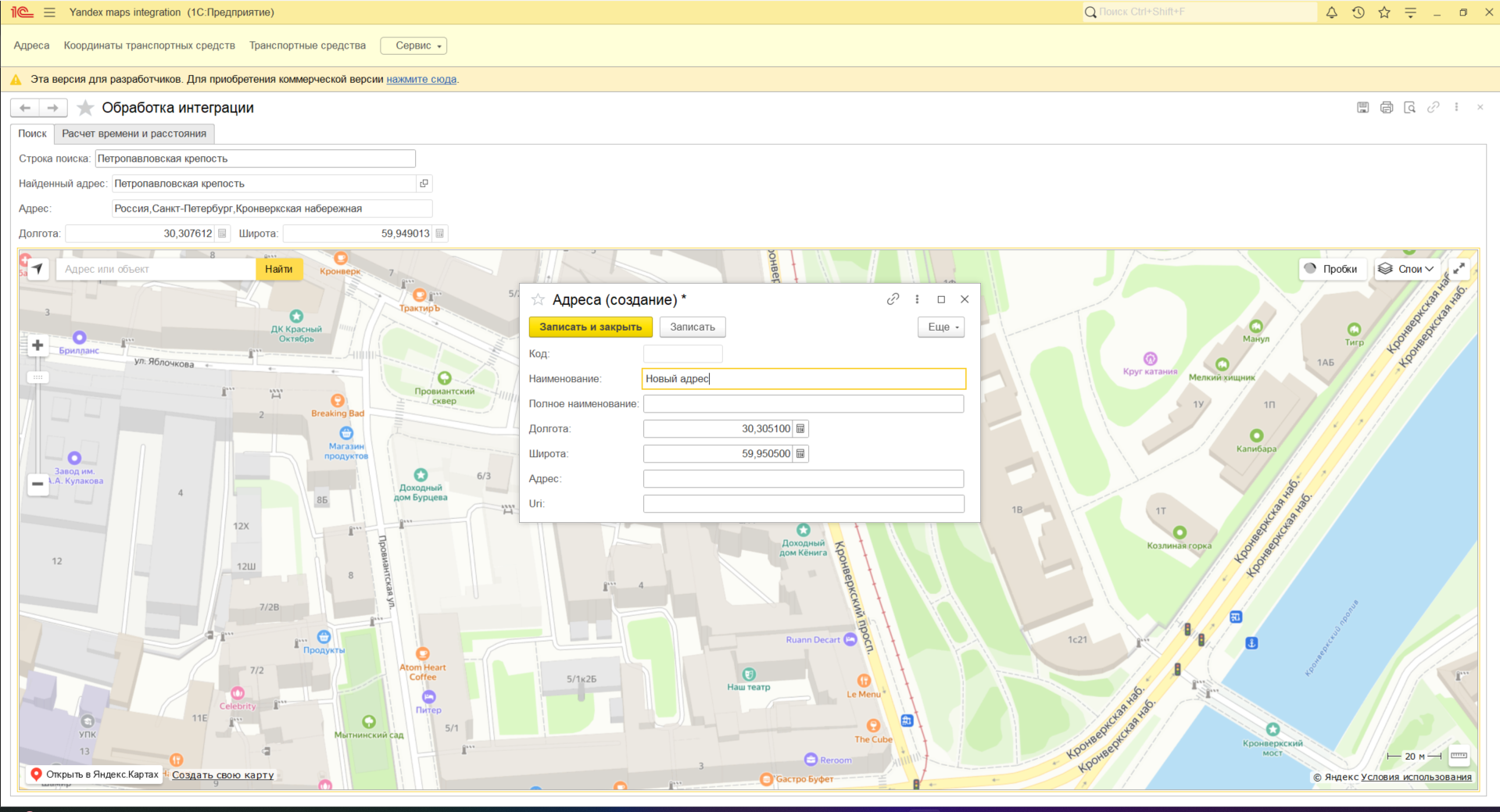The height and width of the screenshot is (812, 1500).
Task: Focus the Адрес field in dialog
Action: (x=804, y=479)
